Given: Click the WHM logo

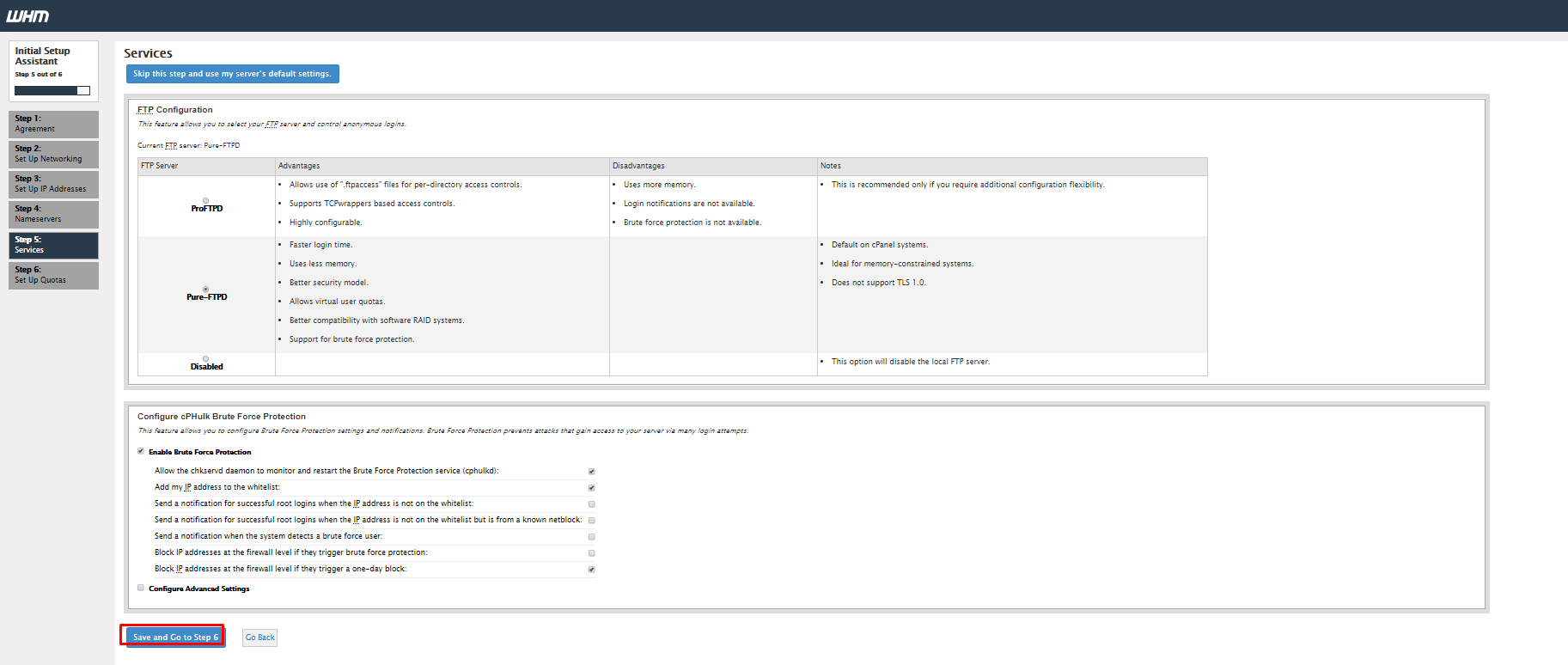Looking at the screenshot, I should [x=27, y=16].
